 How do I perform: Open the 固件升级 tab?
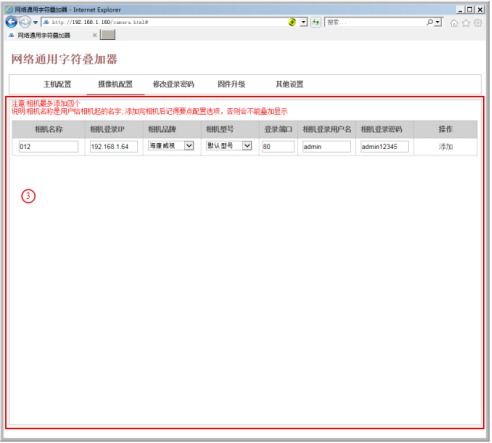coord(231,84)
